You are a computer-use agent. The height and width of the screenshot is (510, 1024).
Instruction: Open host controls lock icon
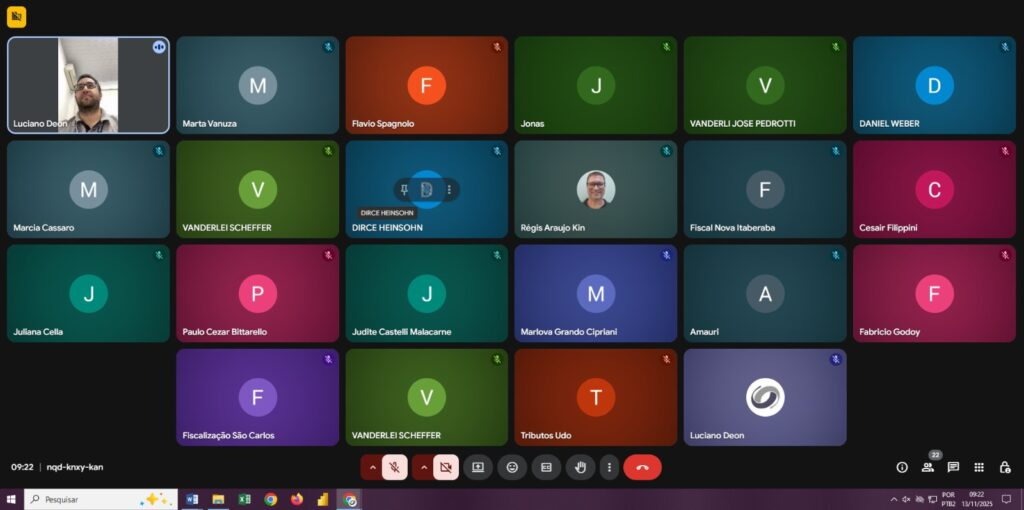coord(1005,467)
